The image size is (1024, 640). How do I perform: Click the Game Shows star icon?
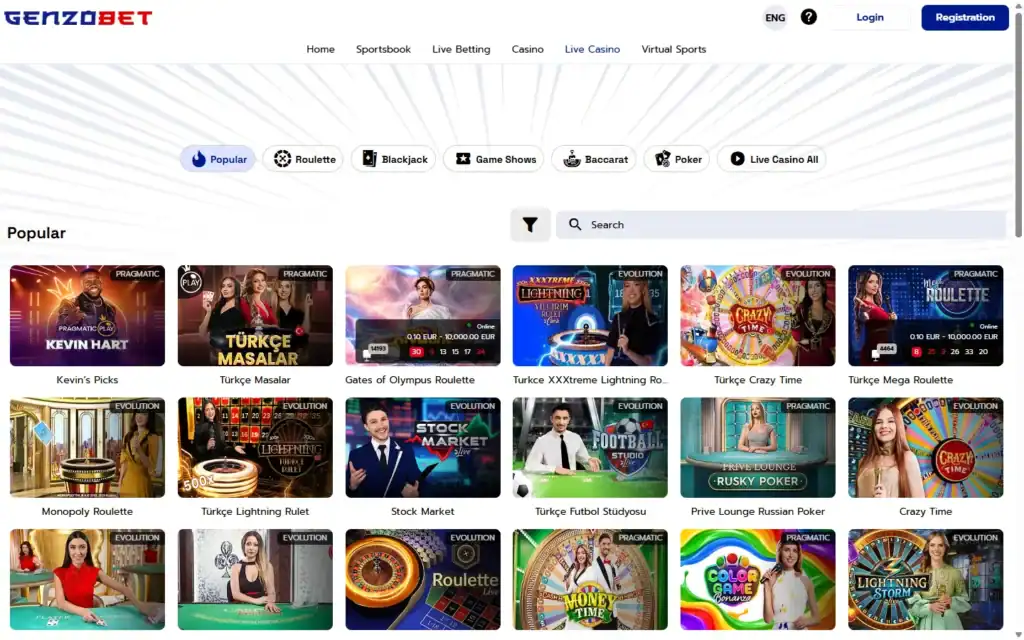click(x=463, y=159)
